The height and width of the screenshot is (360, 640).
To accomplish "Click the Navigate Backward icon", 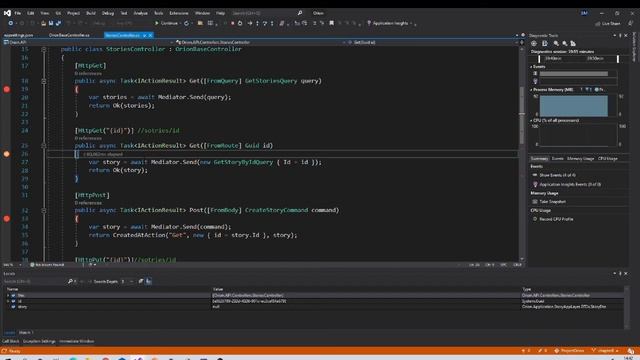I will (11, 23).
